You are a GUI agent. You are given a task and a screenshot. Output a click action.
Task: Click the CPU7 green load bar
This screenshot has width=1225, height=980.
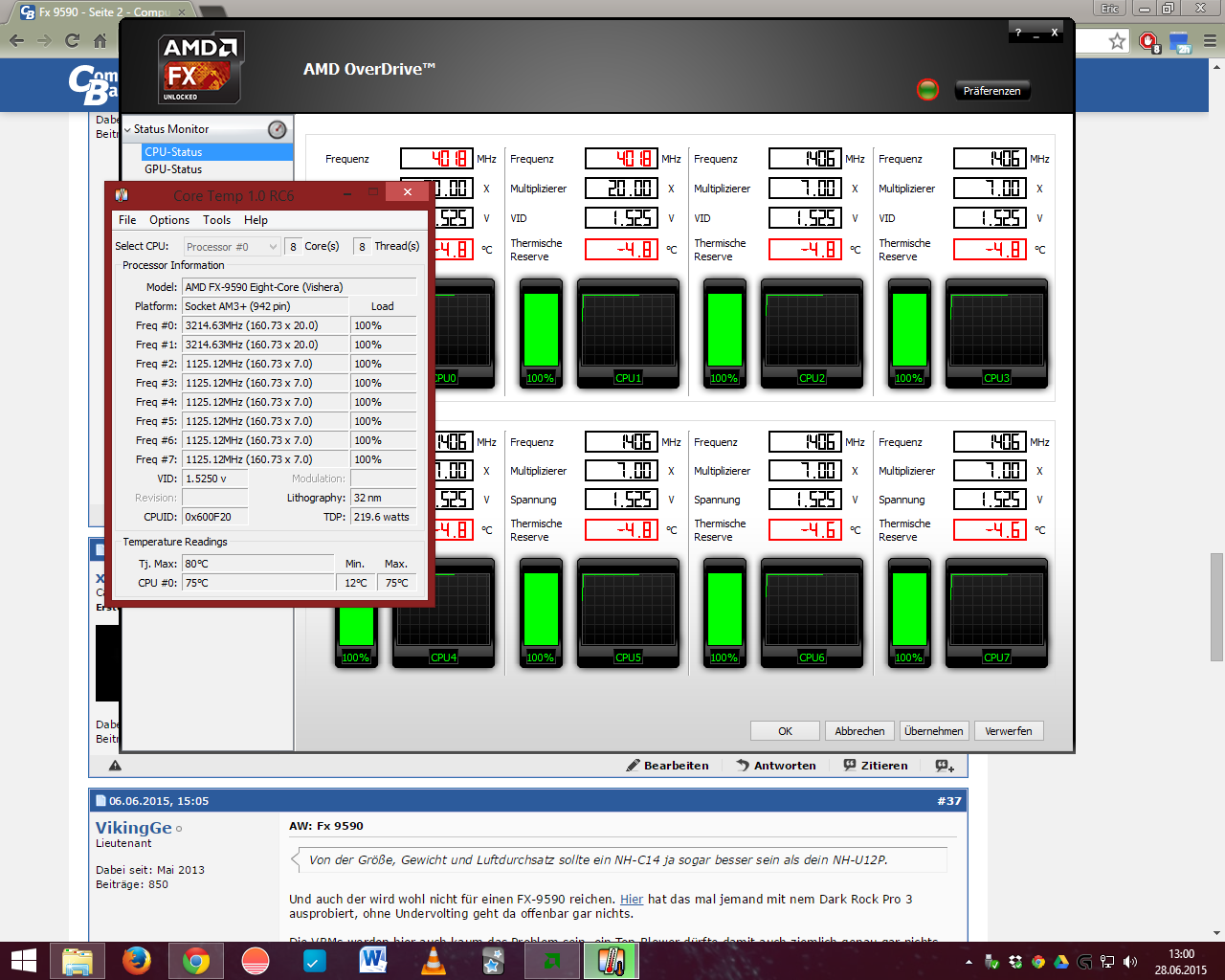pyautogui.click(x=909, y=611)
